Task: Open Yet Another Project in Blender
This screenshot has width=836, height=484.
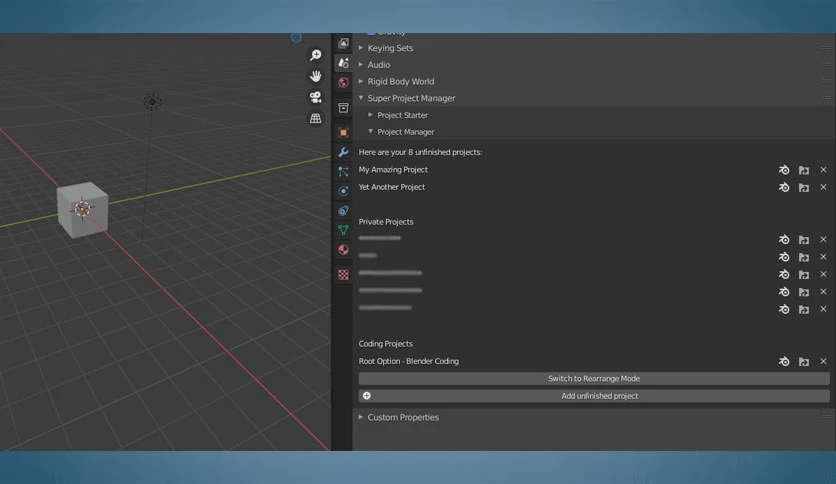Action: 784,187
